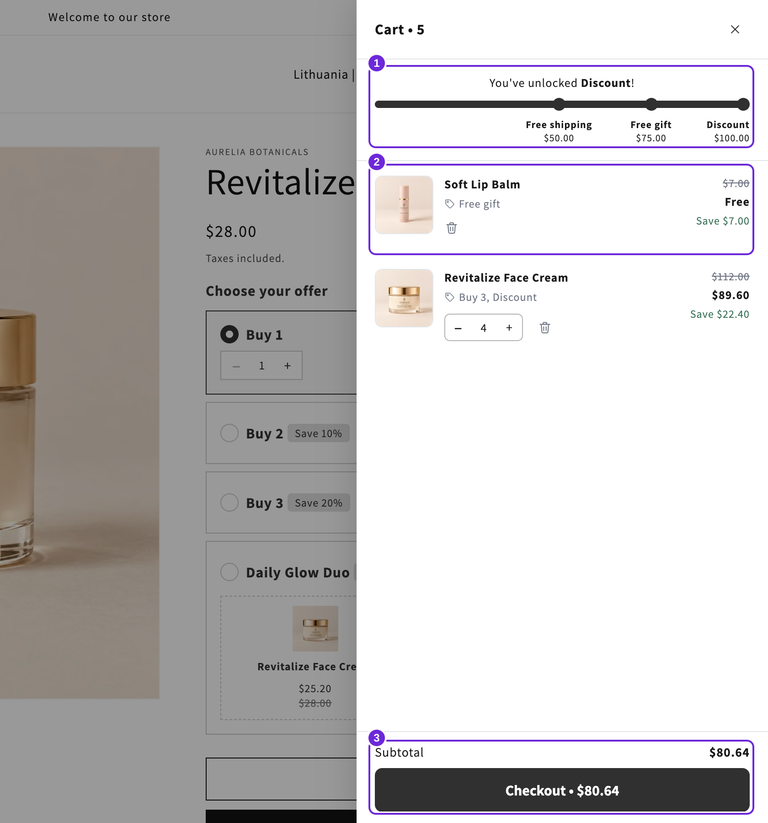The image size is (768, 823).
Task: Decrease Buy 1 quantity on product page
Action: [x=236, y=366]
